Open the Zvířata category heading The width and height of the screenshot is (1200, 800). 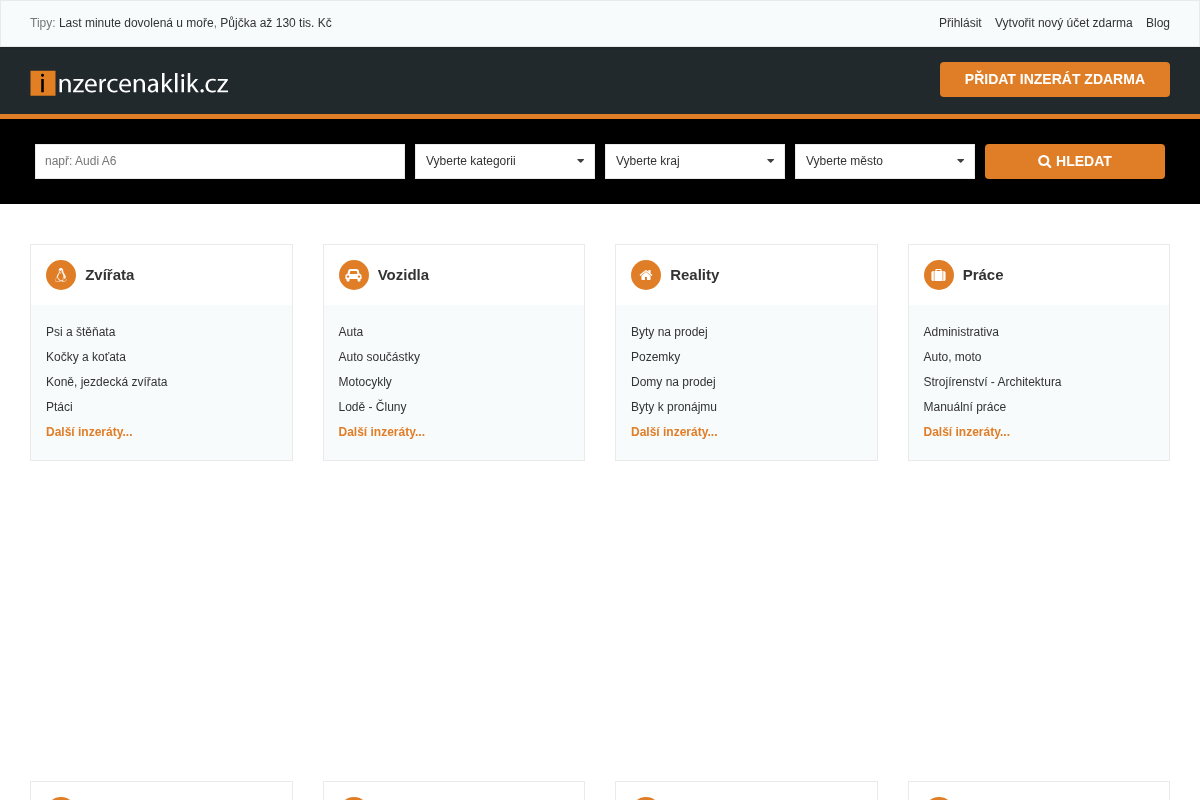click(110, 275)
